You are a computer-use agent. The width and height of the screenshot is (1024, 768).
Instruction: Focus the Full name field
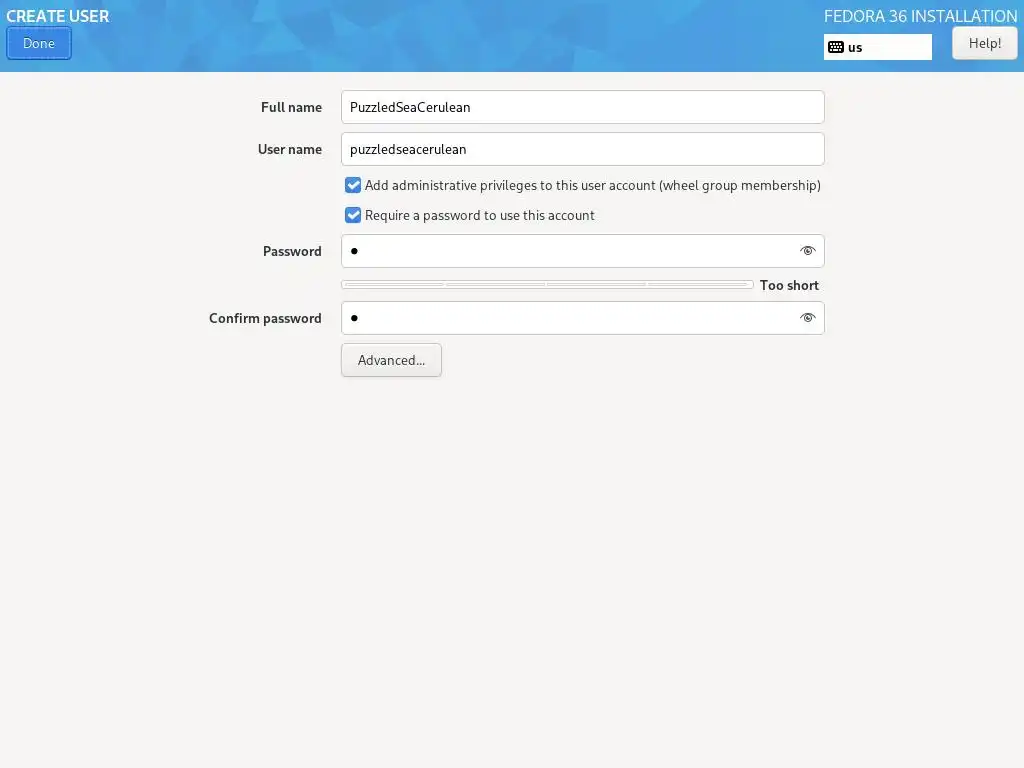click(583, 107)
